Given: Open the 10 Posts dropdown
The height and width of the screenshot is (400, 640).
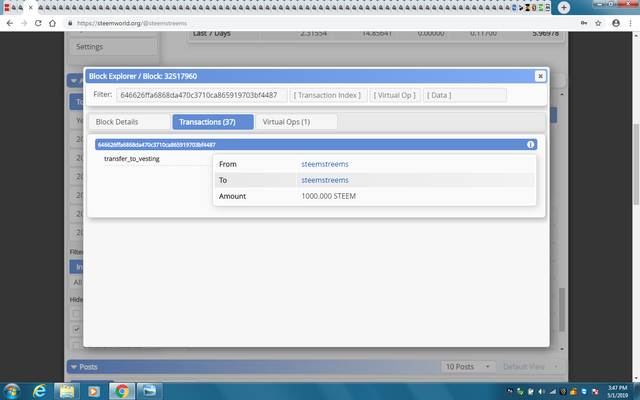Looking at the screenshot, I should point(468,367).
